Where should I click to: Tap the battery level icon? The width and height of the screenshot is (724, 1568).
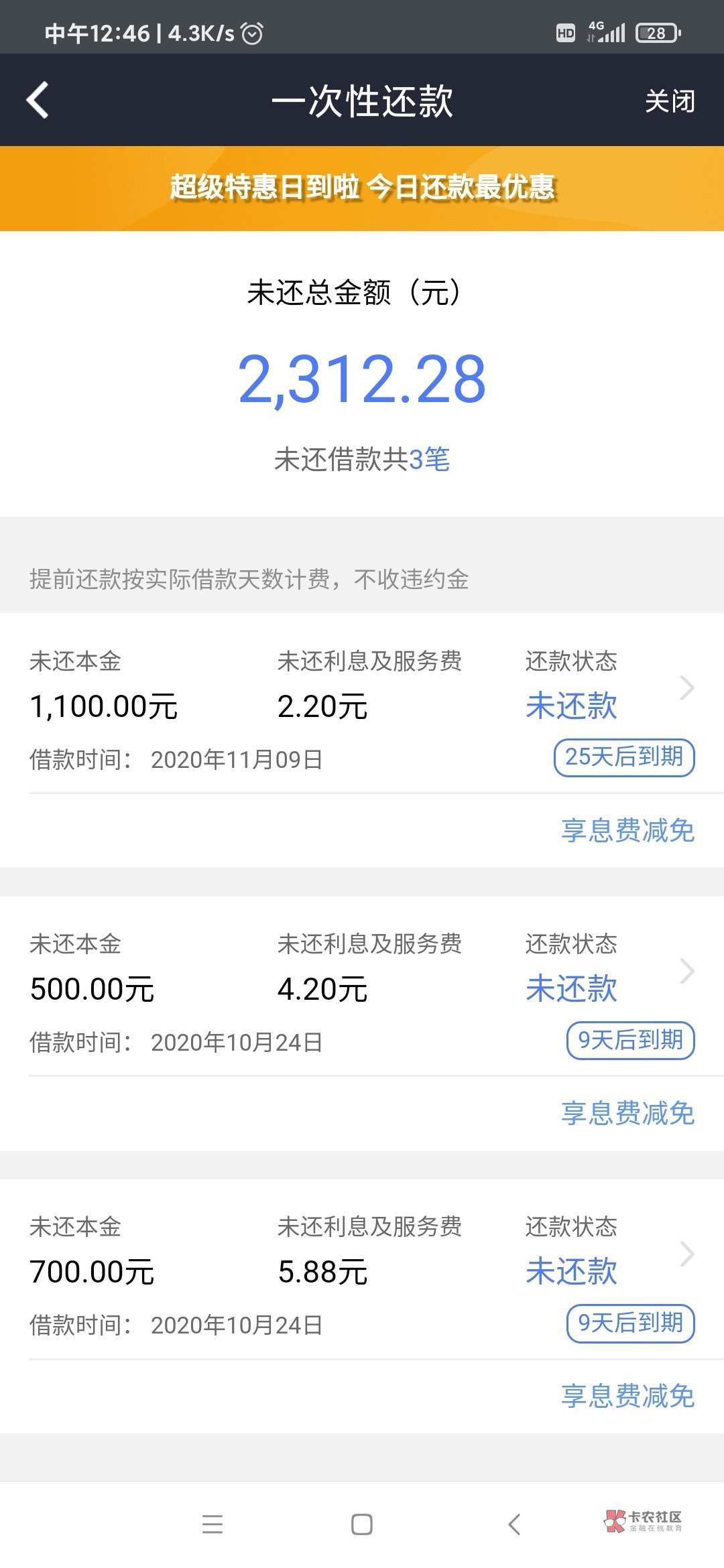(658, 33)
